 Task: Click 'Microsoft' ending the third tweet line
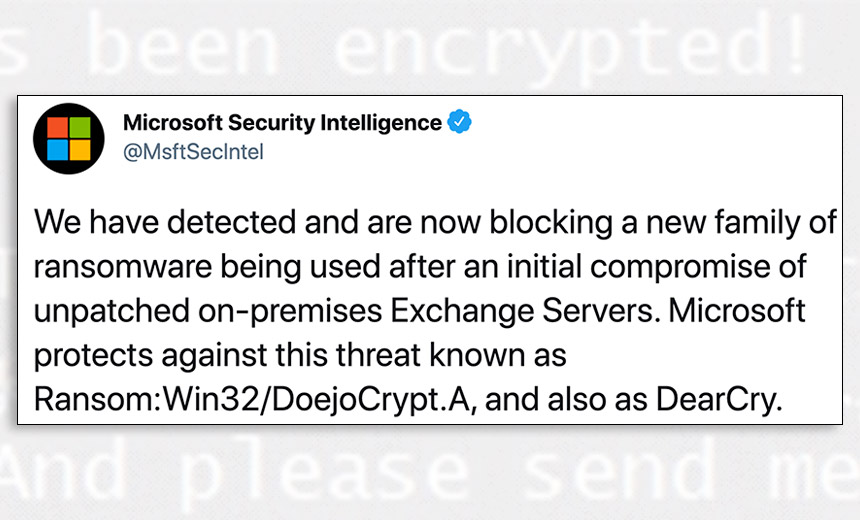click(737, 310)
